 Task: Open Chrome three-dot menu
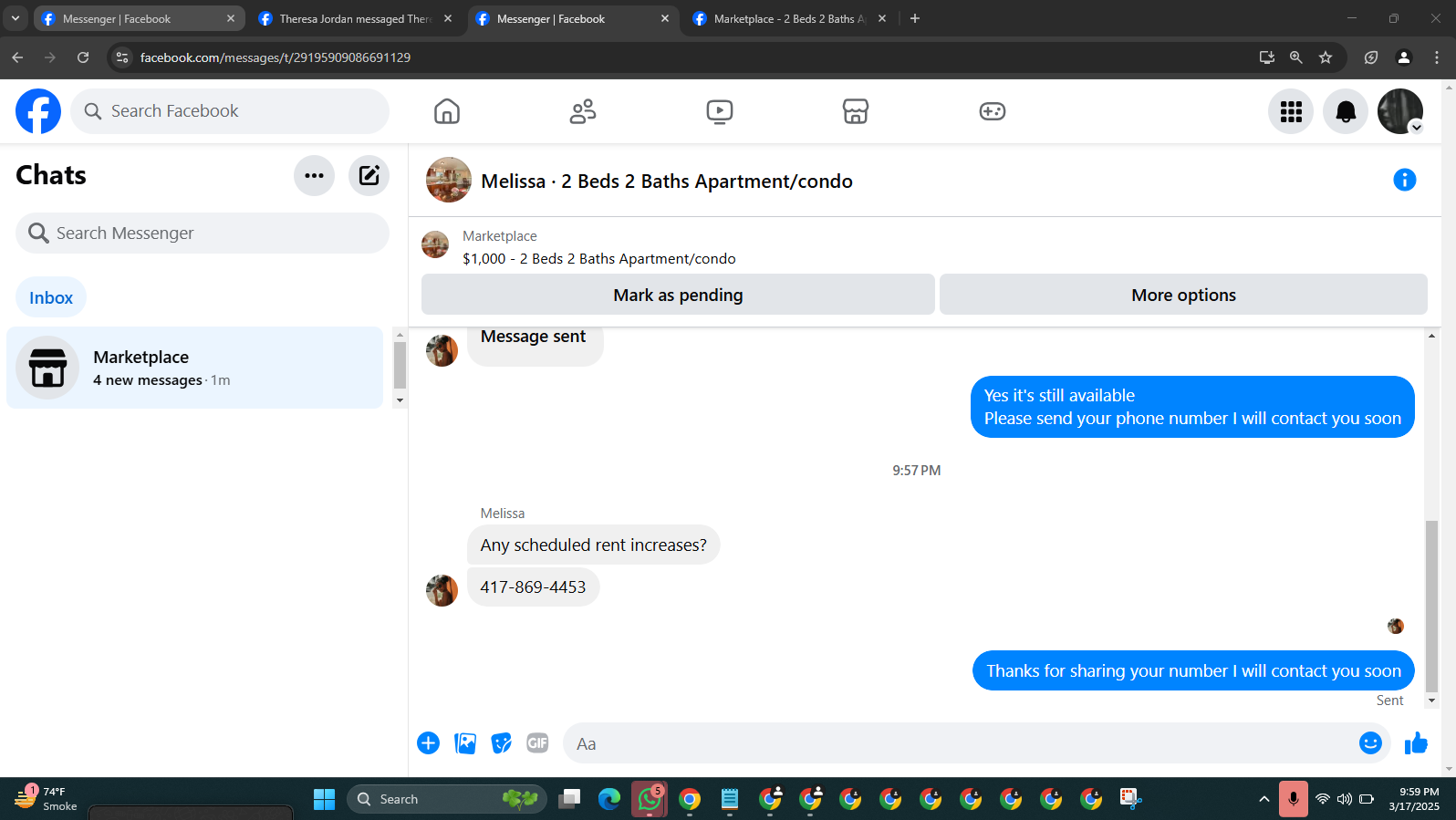tap(1437, 57)
